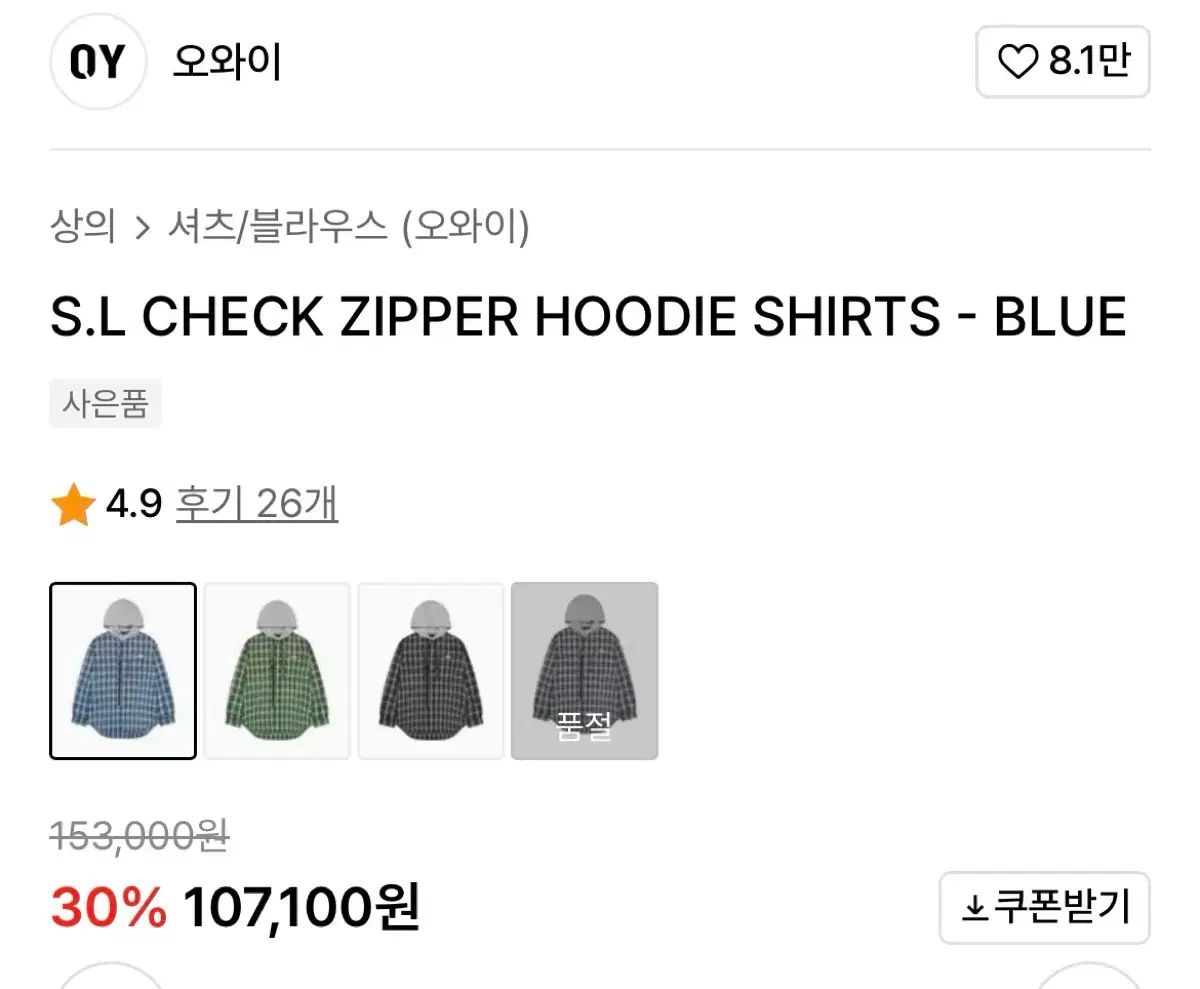The image size is (1200, 989).
Task: Go to 상의 category breadcrumb
Action: (83, 228)
